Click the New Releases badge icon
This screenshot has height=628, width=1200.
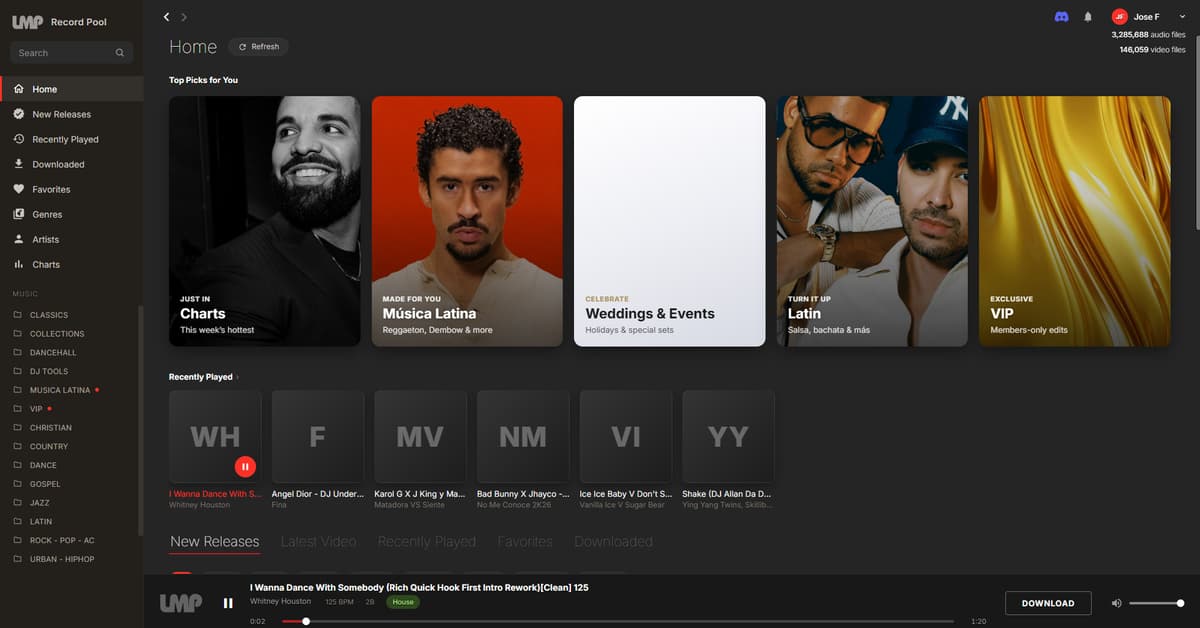click(x=19, y=114)
